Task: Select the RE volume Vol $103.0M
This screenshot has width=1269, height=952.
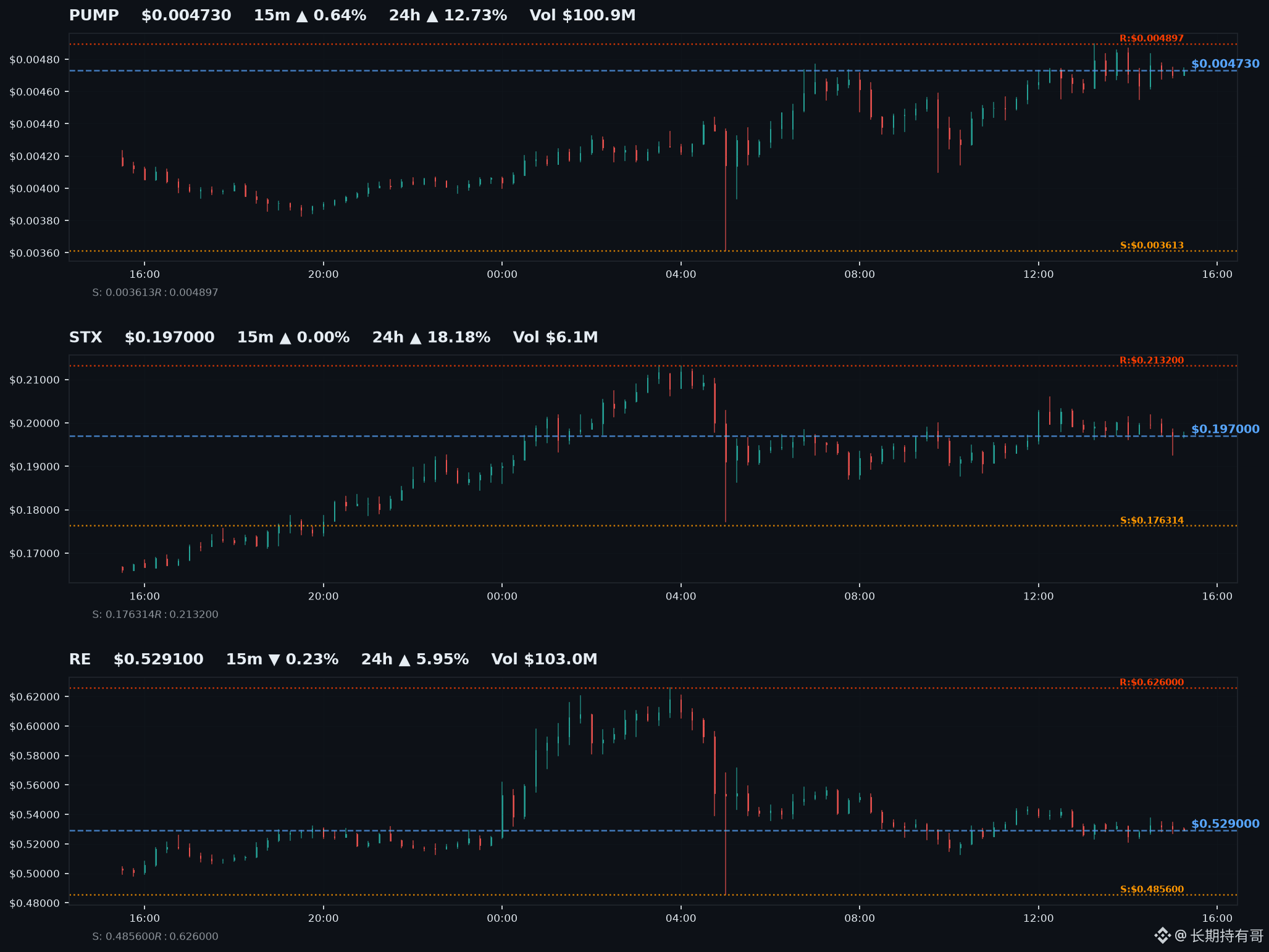Action: [x=544, y=659]
